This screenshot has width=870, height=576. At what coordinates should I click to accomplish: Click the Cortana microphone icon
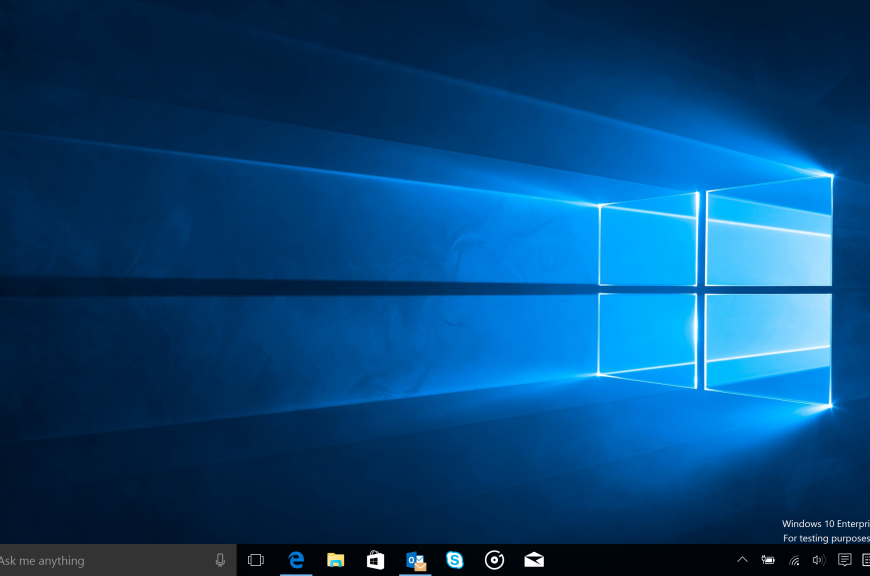220,560
